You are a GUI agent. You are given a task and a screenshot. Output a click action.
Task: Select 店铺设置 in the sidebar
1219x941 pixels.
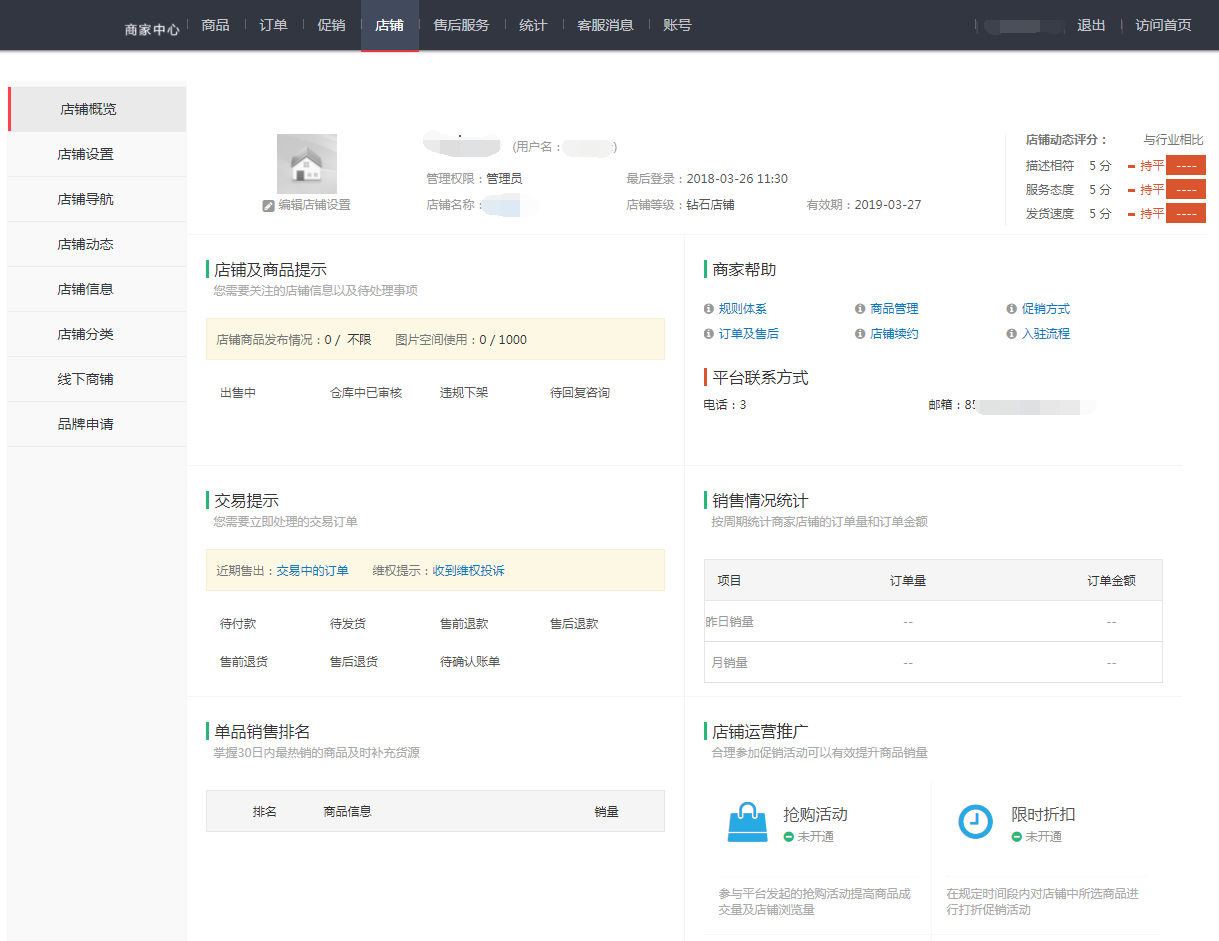96,154
